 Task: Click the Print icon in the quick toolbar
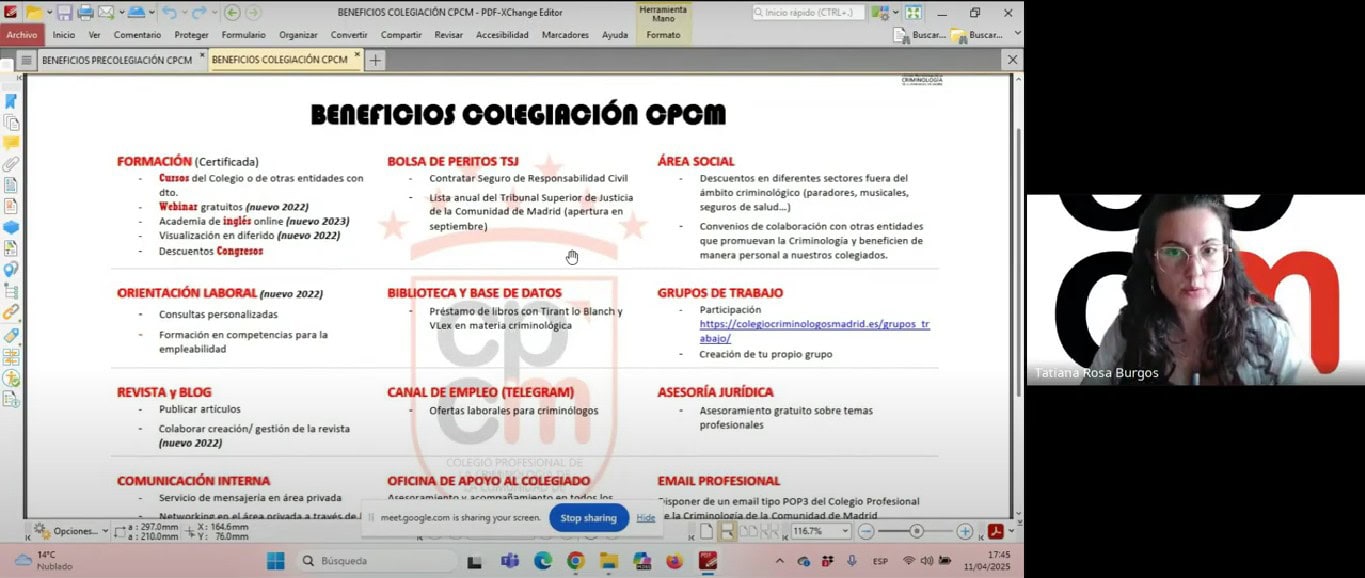coord(85,12)
